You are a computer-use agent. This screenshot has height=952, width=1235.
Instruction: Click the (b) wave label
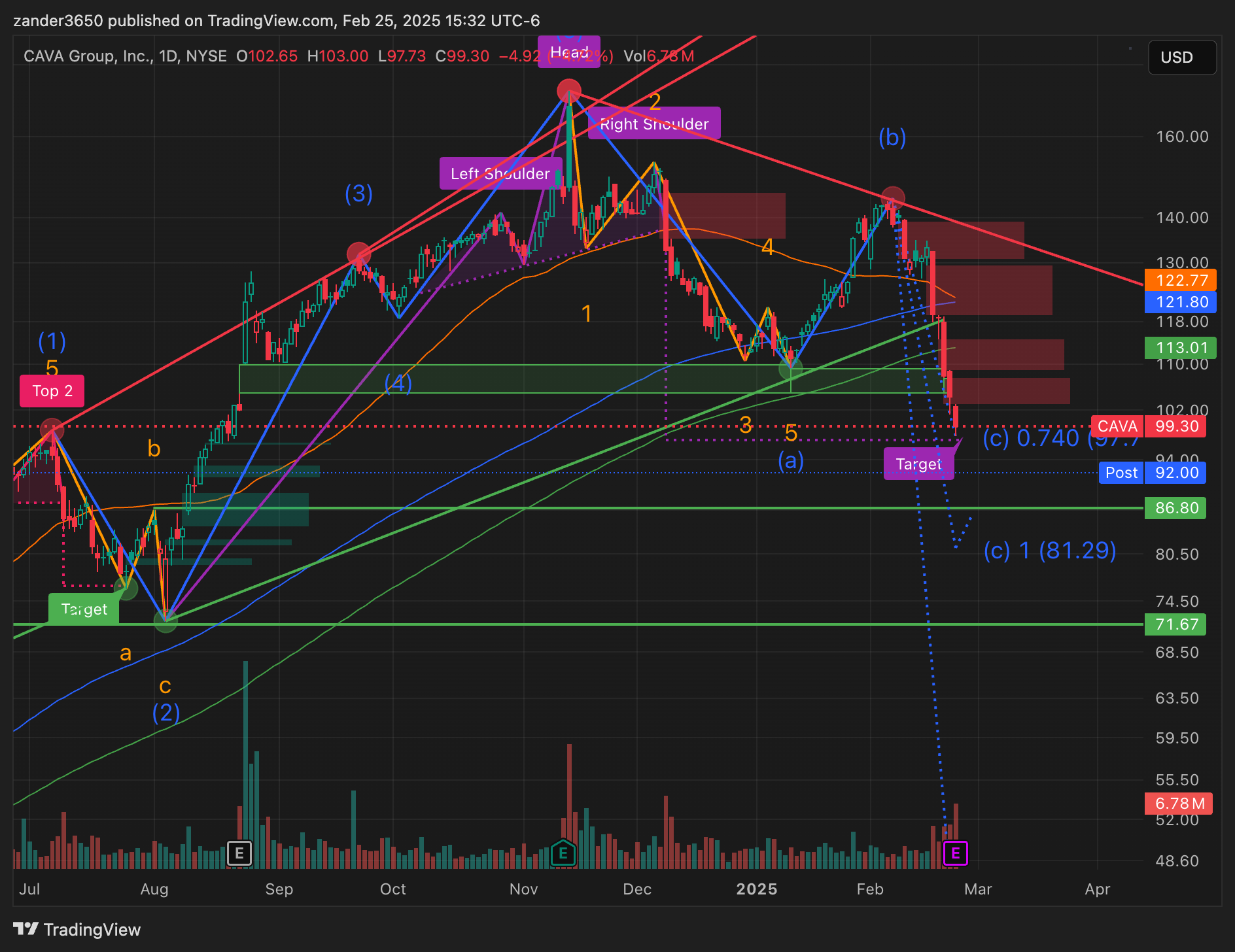[892, 137]
